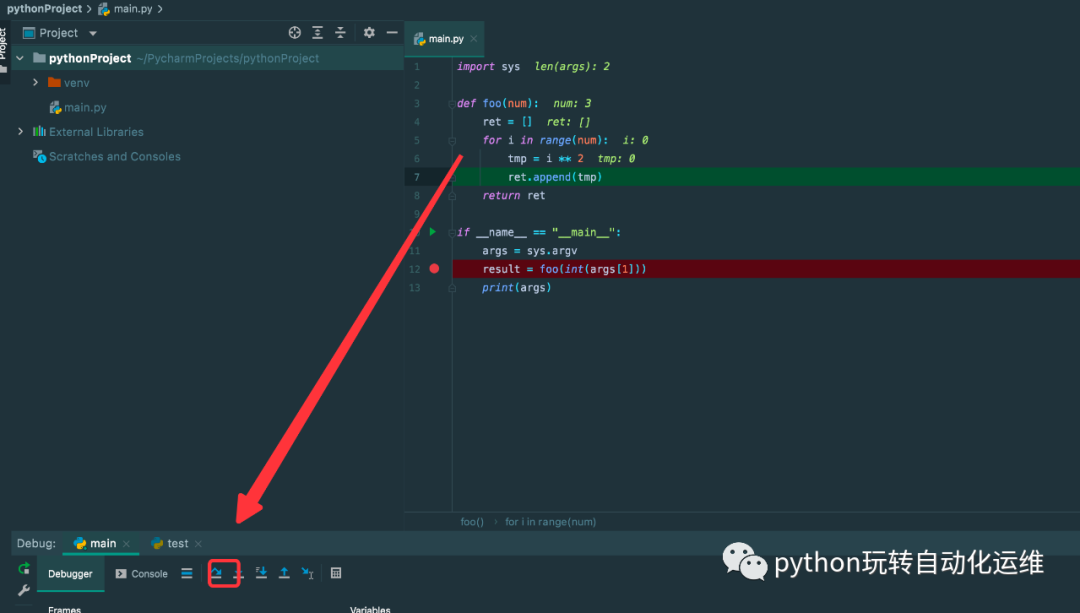Image resolution: width=1080 pixels, height=613 pixels.
Task: Click the Locate target icon in Project panel
Action: pyautogui.click(x=295, y=32)
